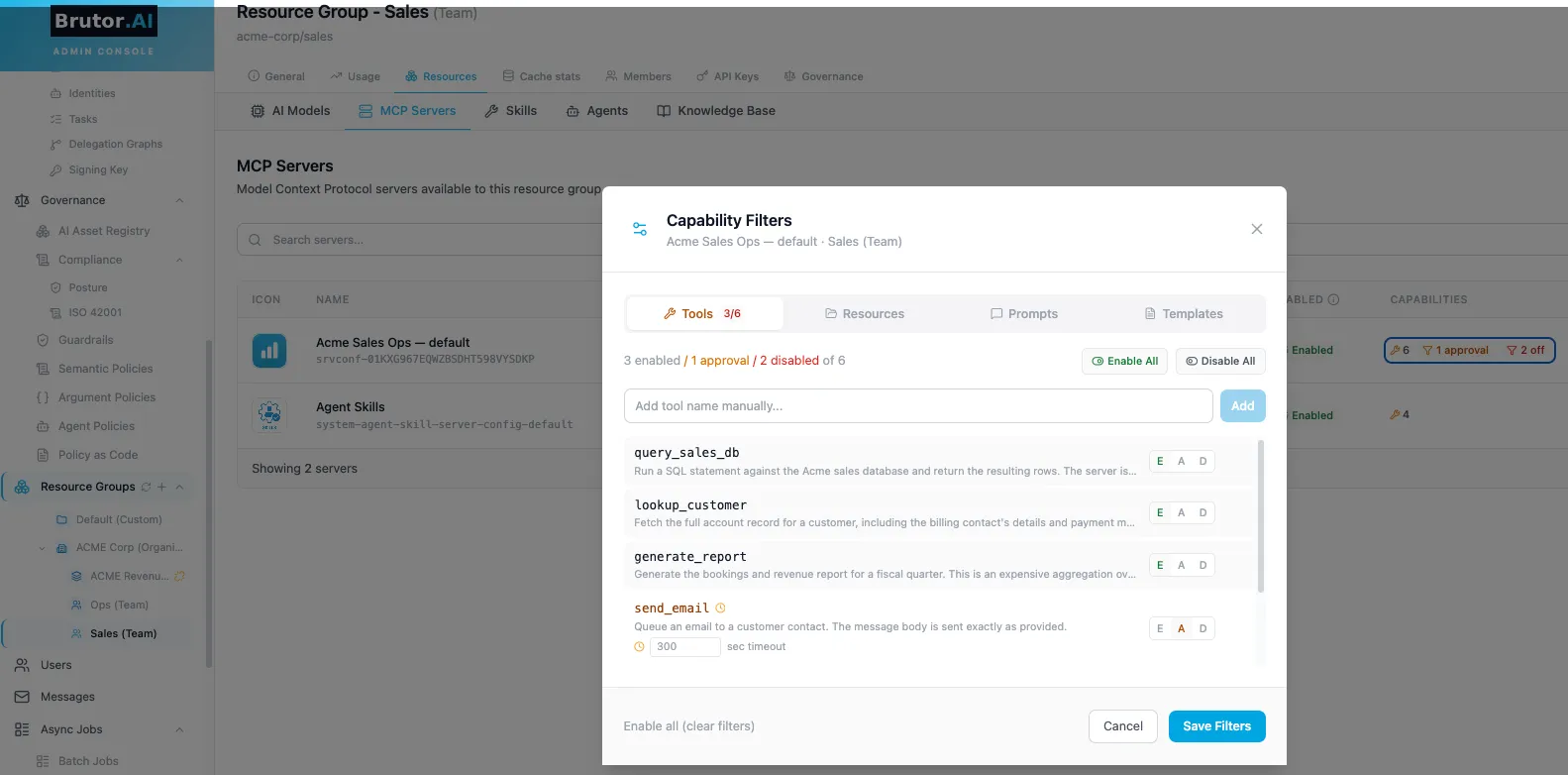Screen dimensions: 1568x775
Task: Click the key icon showing 6 capabilities
Action: point(1395,350)
